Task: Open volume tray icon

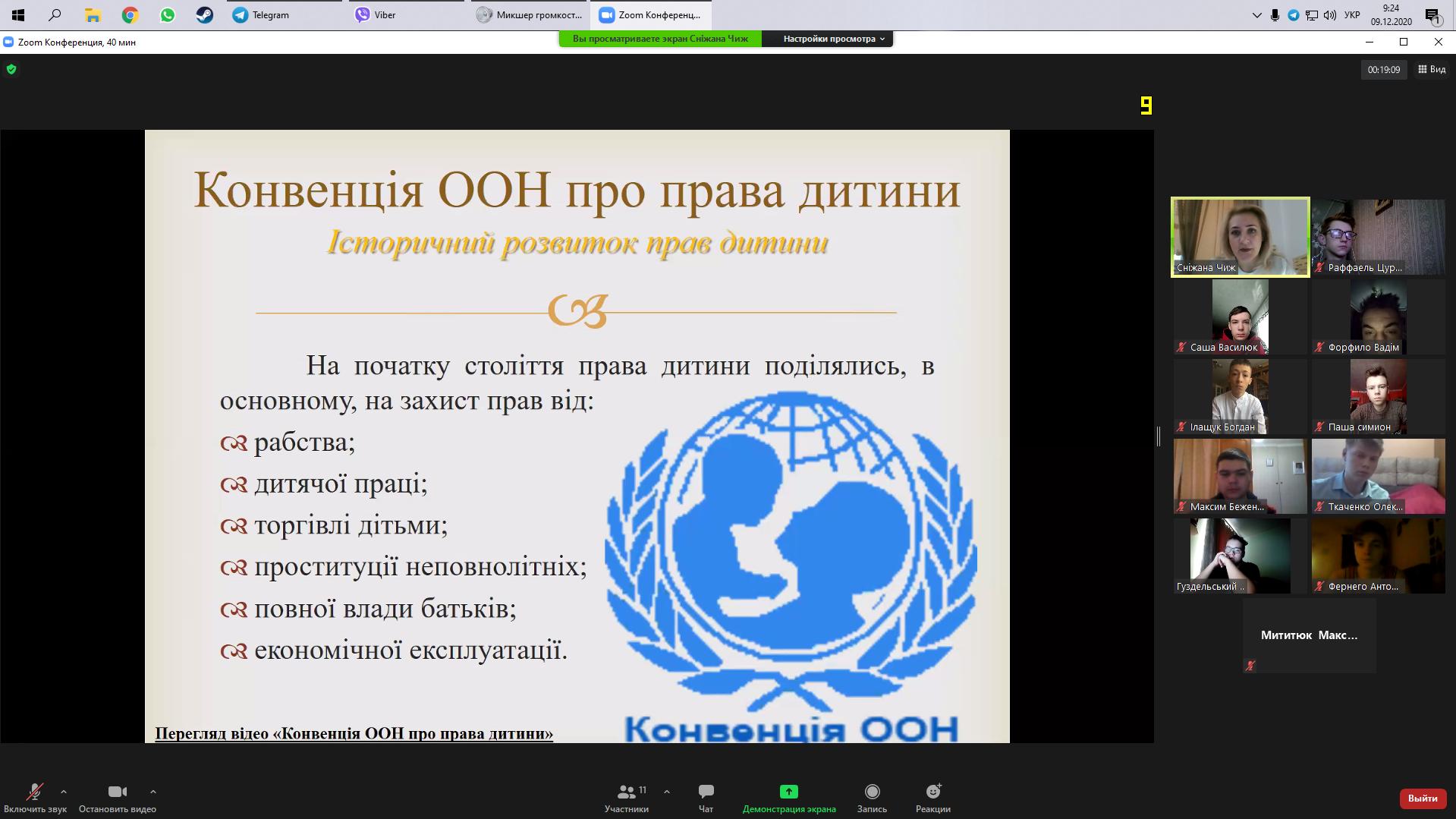Action: point(1330,15)
